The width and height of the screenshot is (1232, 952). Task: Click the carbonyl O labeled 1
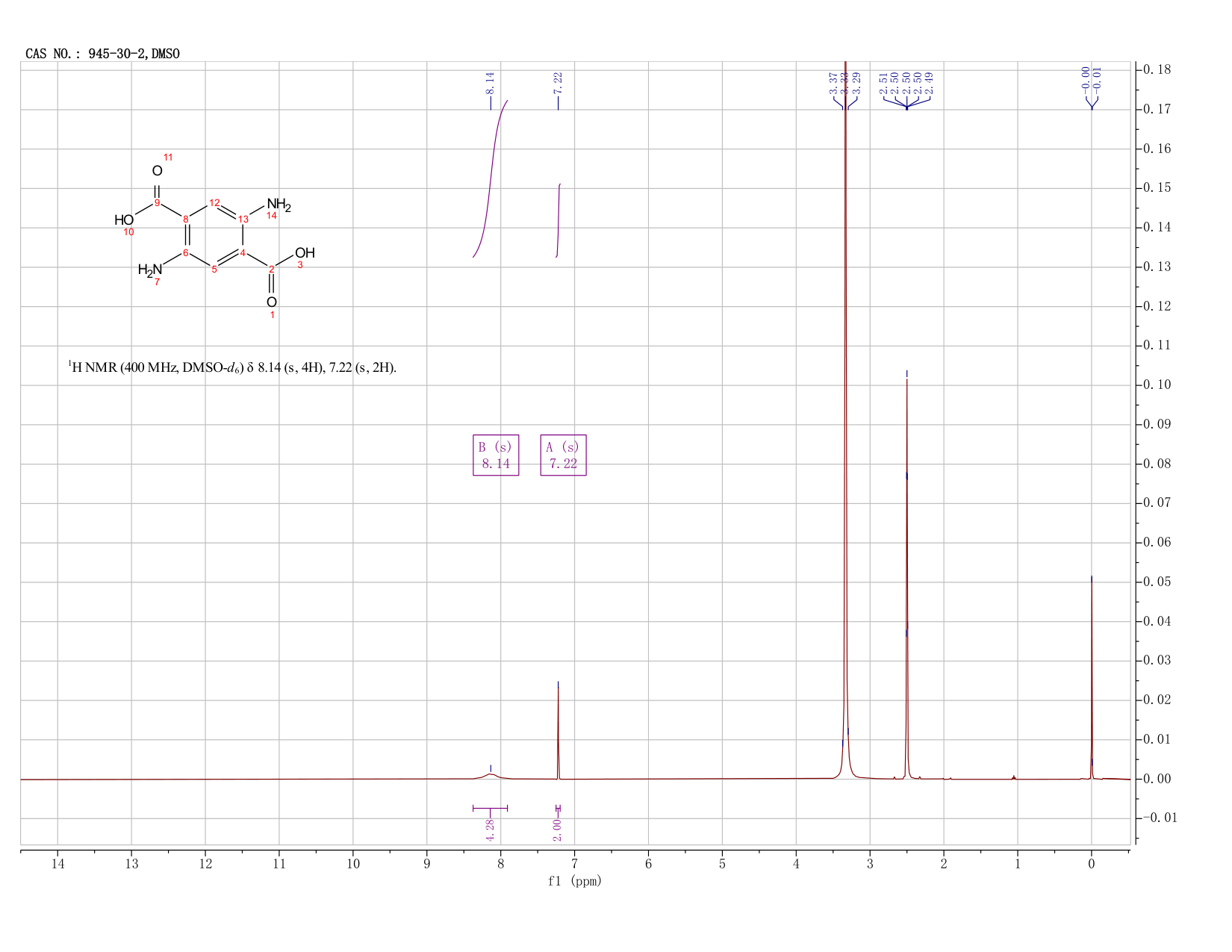click(x=272, y=302)
